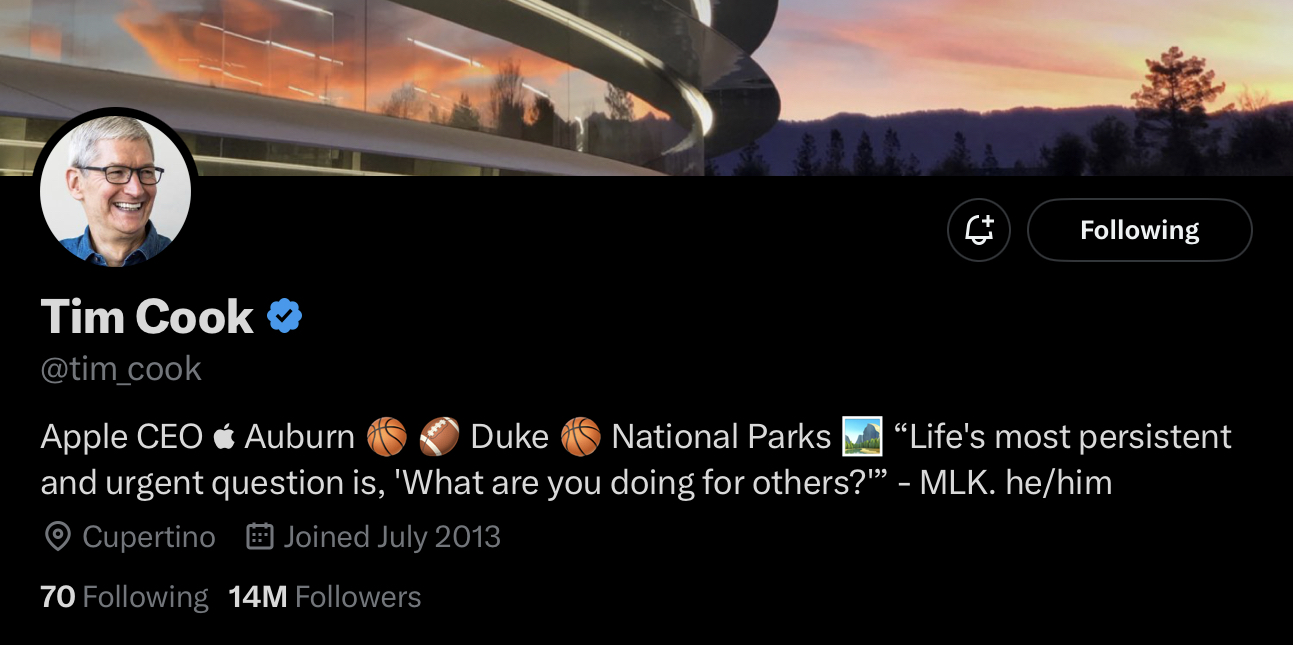Click the he/him pronouns in bio
This screenshot has height=645, width=1293.
[x=1059, y=483]
